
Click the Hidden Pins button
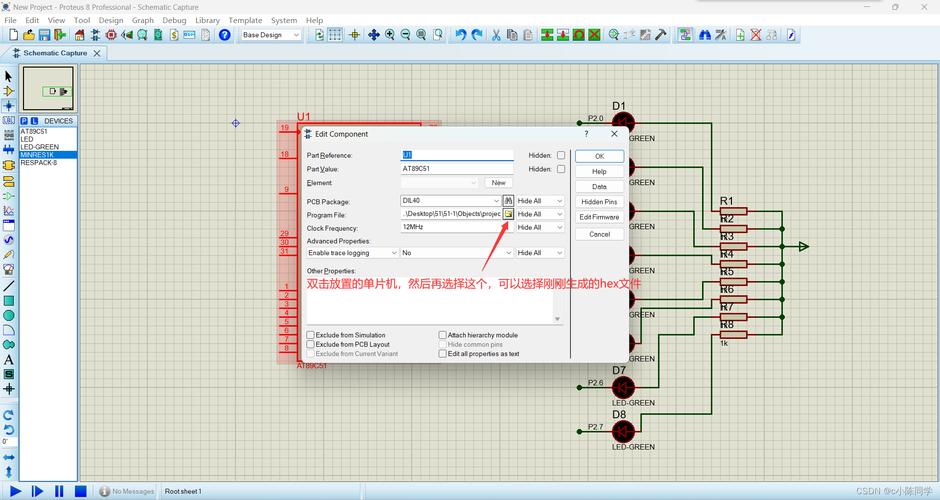[x=599, y=201]
